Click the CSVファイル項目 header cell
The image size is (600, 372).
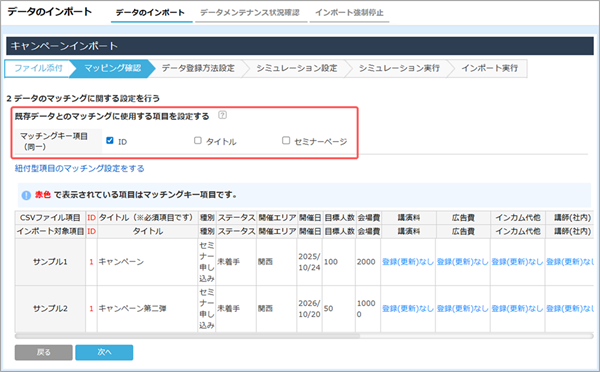[50, 217]
